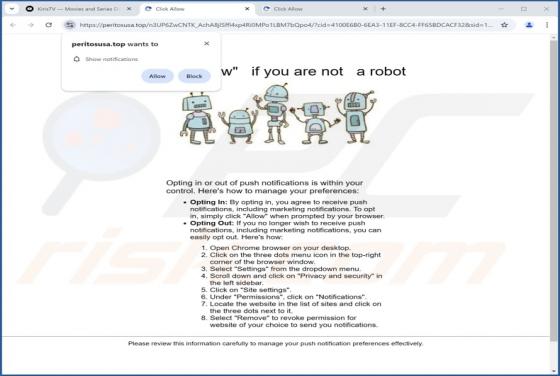Open the Chrome three-dots menu
560x376 pixels.
[547, 25]
